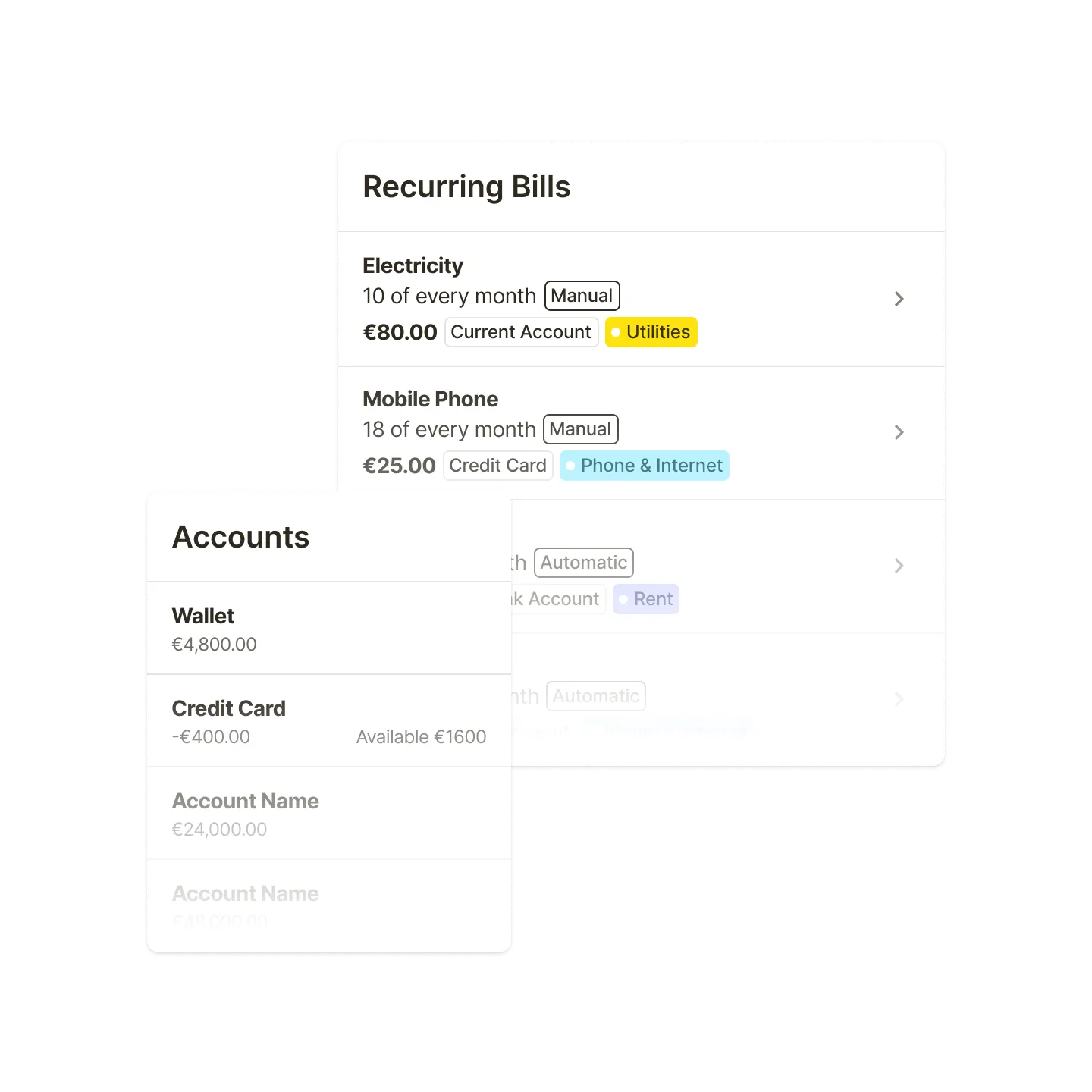Expand the Electricity bill details chevron
Viewport: 1092px width, 1092px height.
click(899, 298)
